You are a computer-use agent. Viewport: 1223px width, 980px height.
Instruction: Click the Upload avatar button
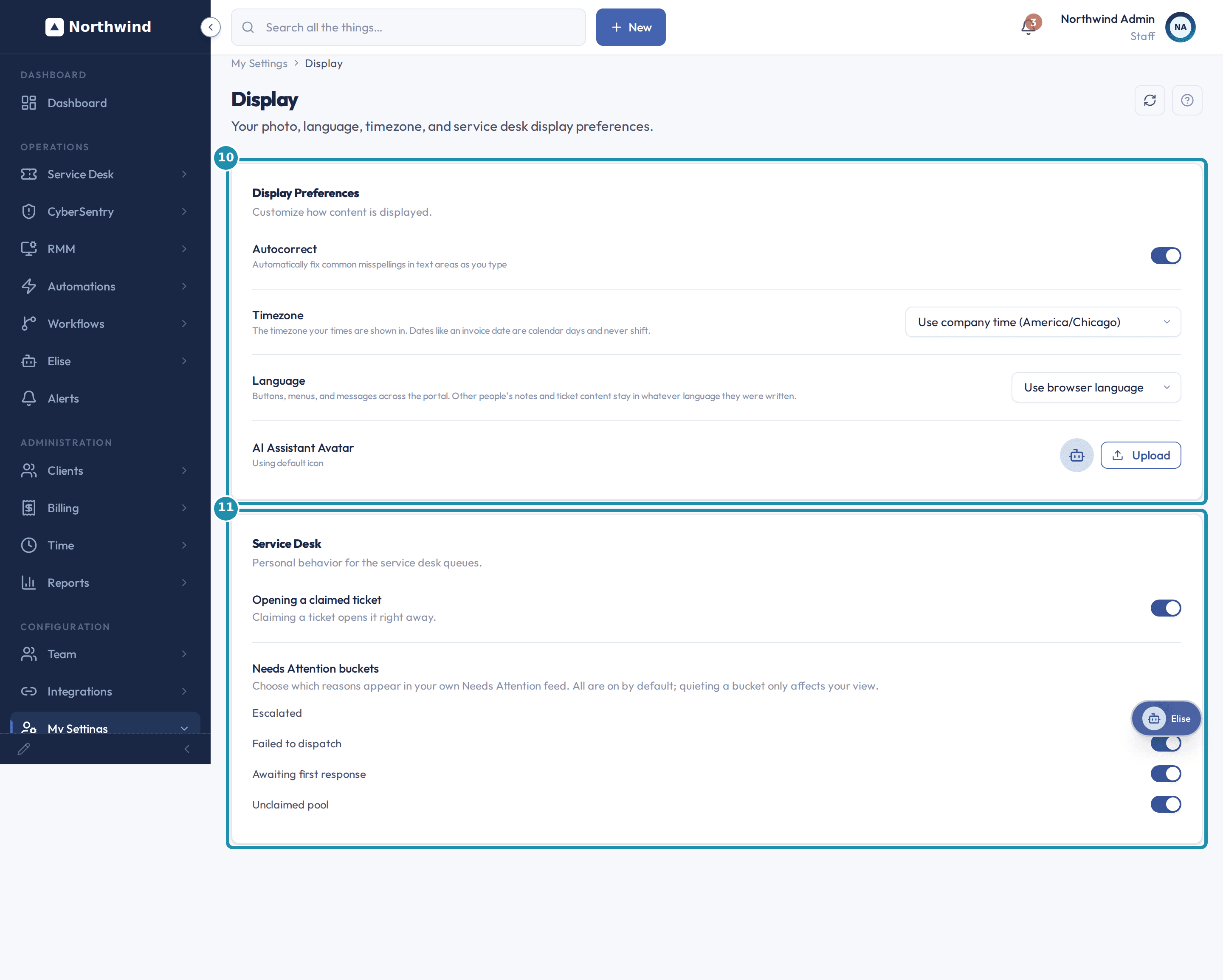[1141, 456]
